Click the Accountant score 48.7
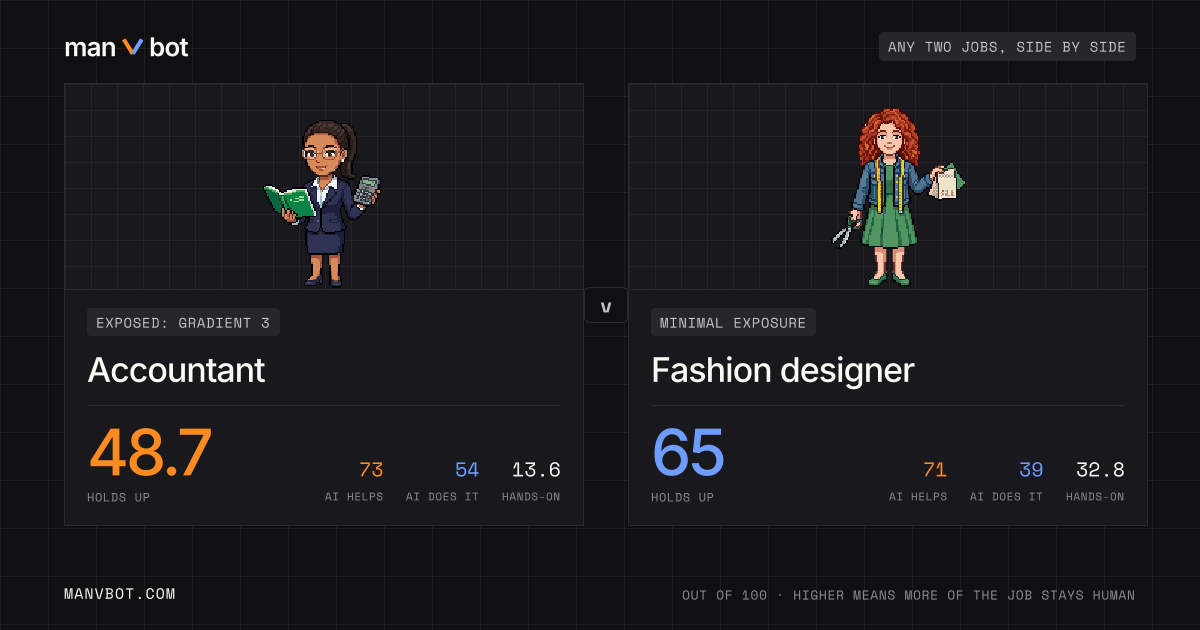1200x630 pixels. click(x=151, y=452)
